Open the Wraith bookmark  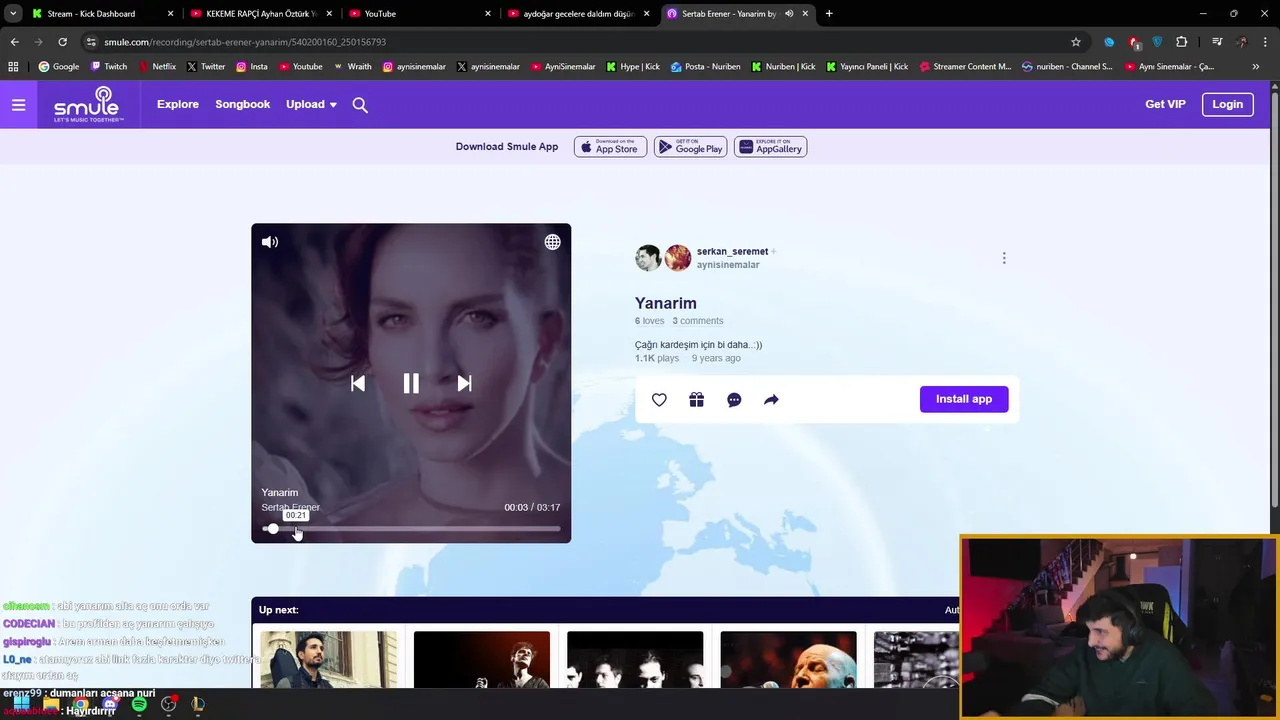(x=352, y=67)
